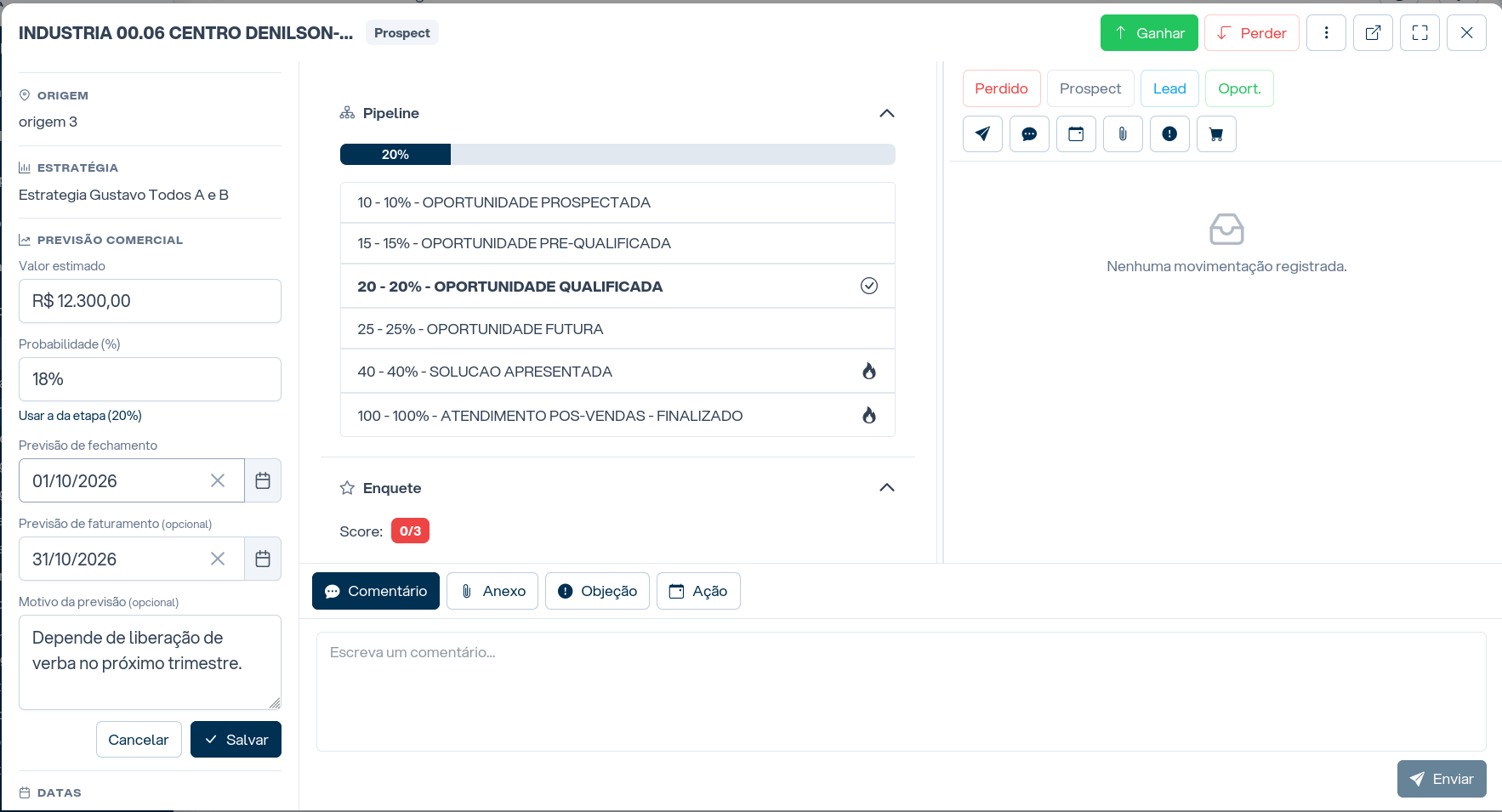The image size is (1502, 812).
Task: Collapse the Enquete section
Action: (887, 488)
